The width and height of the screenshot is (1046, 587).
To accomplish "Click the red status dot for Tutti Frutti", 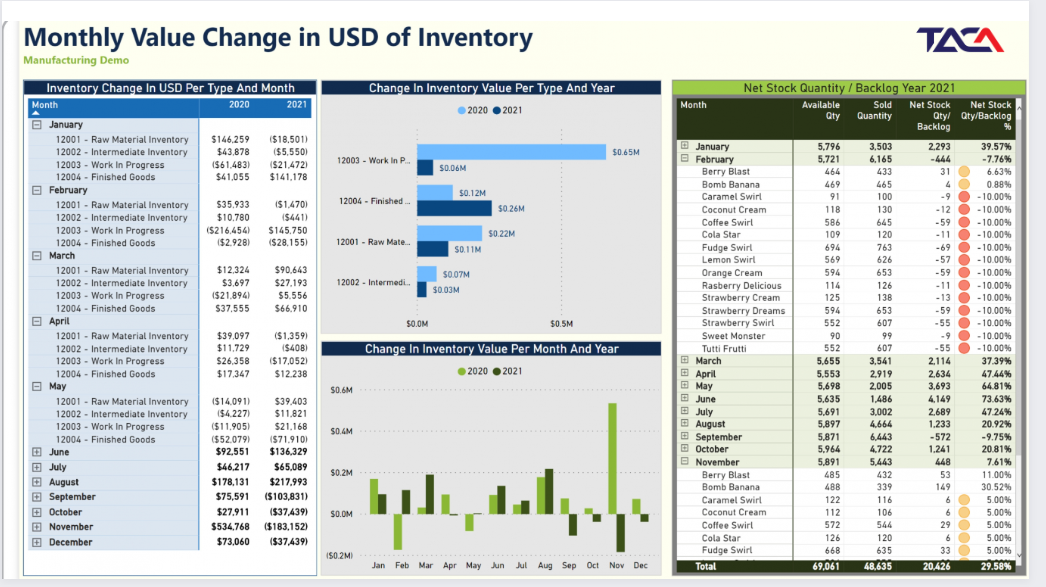I will click(964, 348).
